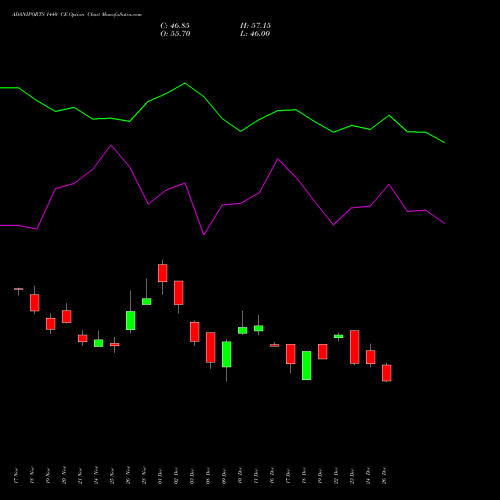Select the last red candlestick for 26 Dec

[387, 373]
